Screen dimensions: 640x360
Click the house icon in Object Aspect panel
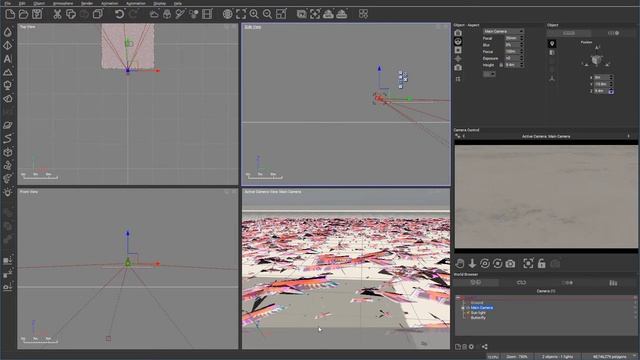click(x=458, y=33)
